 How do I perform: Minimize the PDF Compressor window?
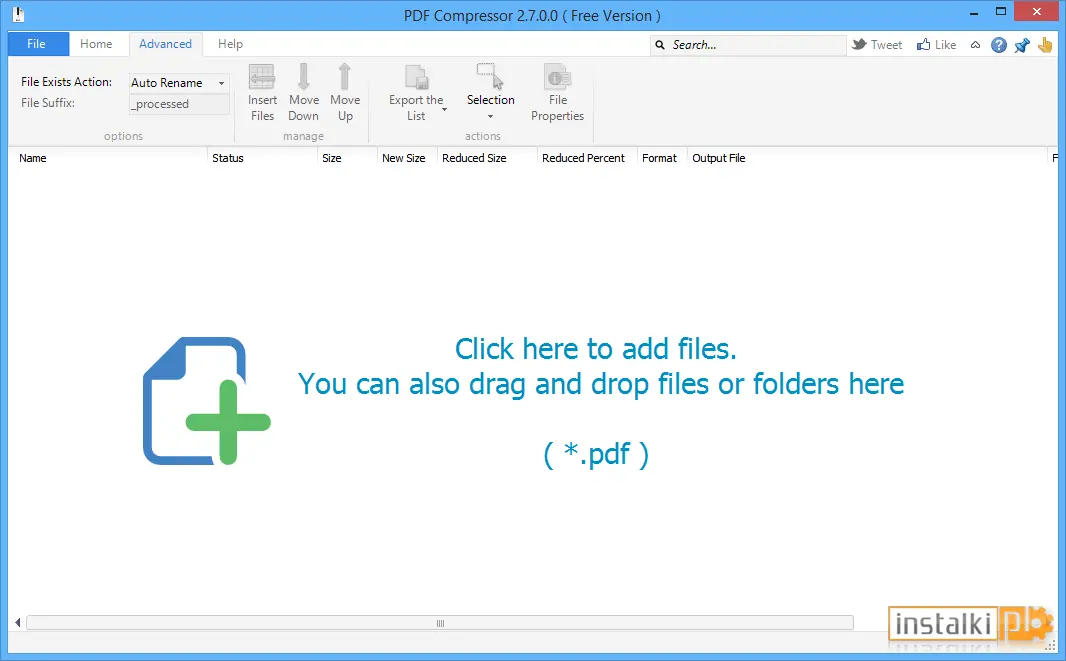pyautogui.click(x=974, y=13)
